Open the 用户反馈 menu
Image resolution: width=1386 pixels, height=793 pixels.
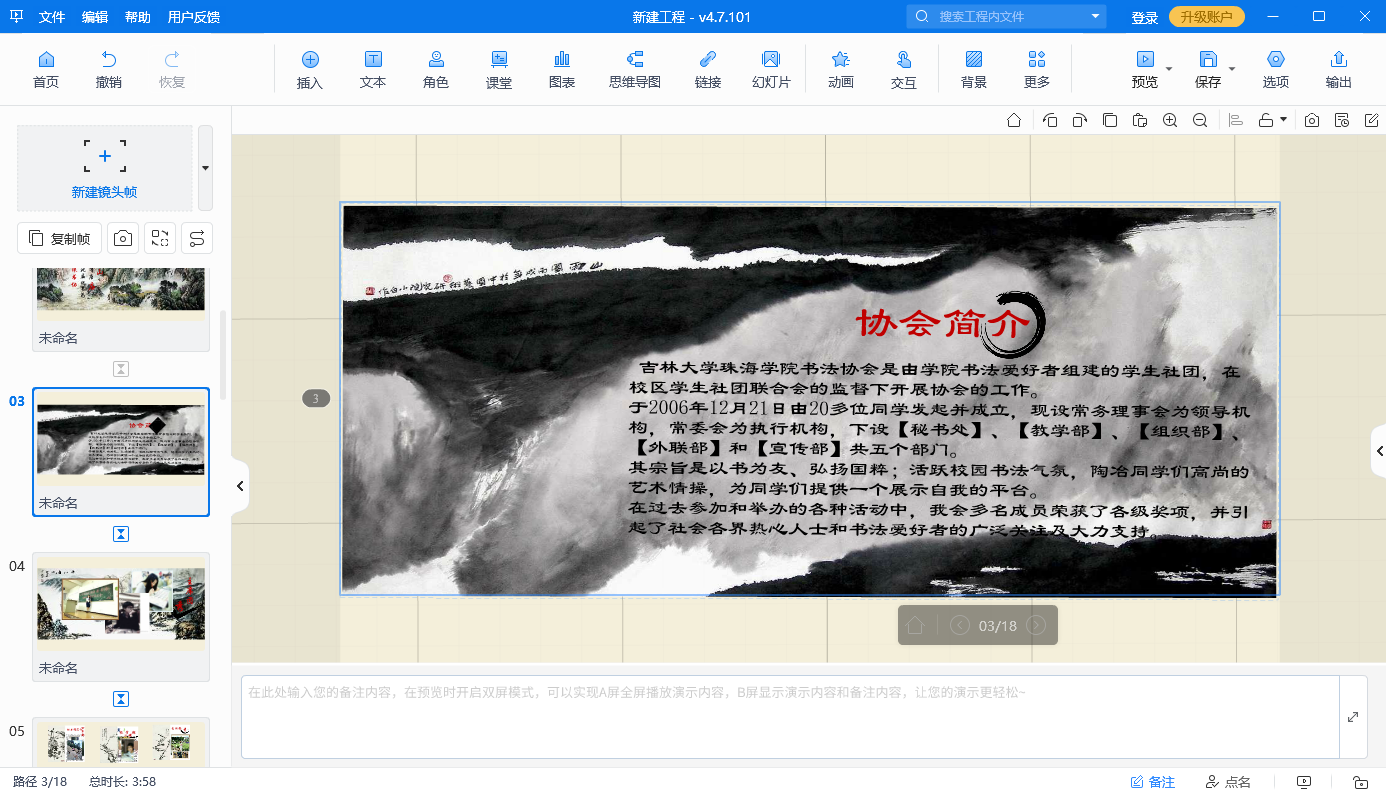(194, 17)
